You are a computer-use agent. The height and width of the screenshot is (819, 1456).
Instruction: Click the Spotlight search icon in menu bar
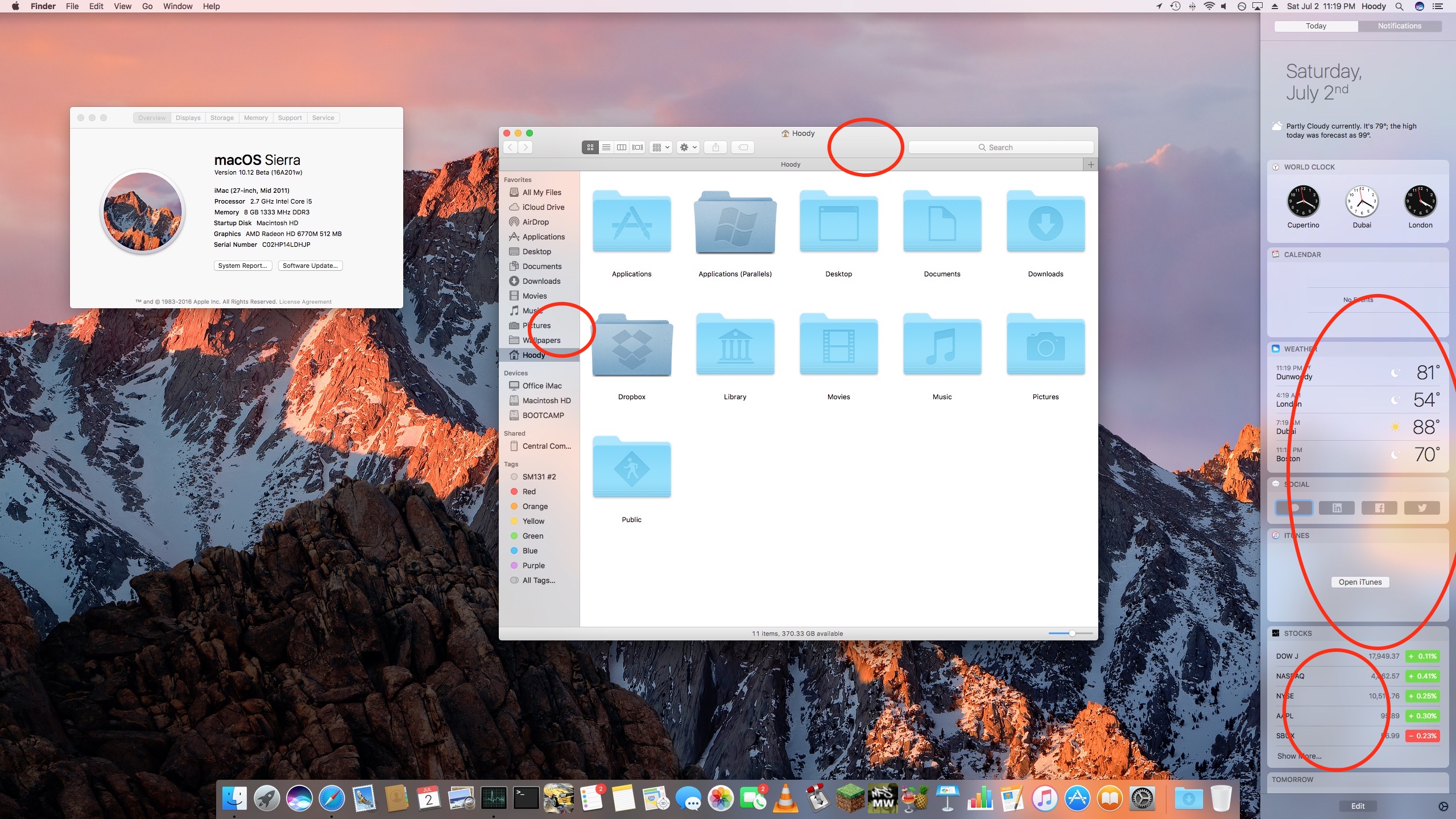pyautogui.click(x=1399, y=6)
